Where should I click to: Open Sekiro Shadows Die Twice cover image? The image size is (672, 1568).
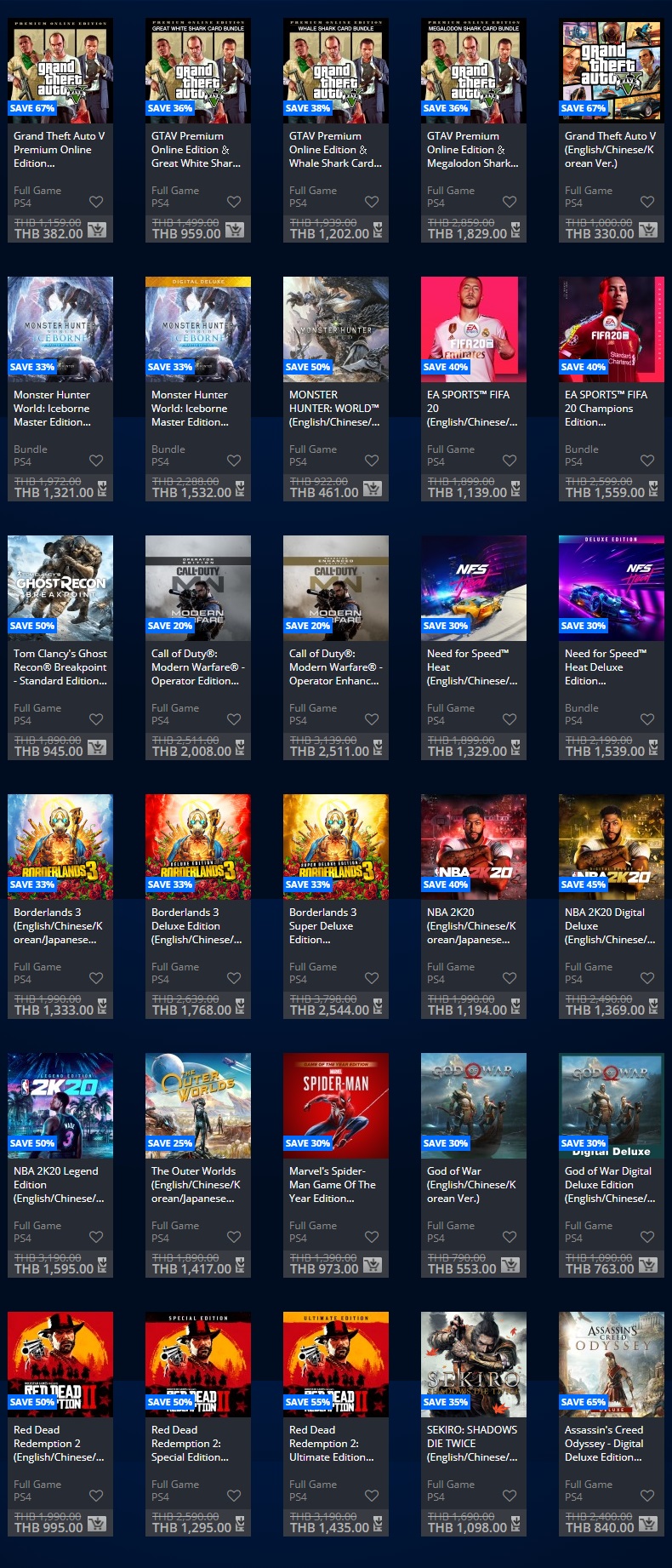(474, 1364)
